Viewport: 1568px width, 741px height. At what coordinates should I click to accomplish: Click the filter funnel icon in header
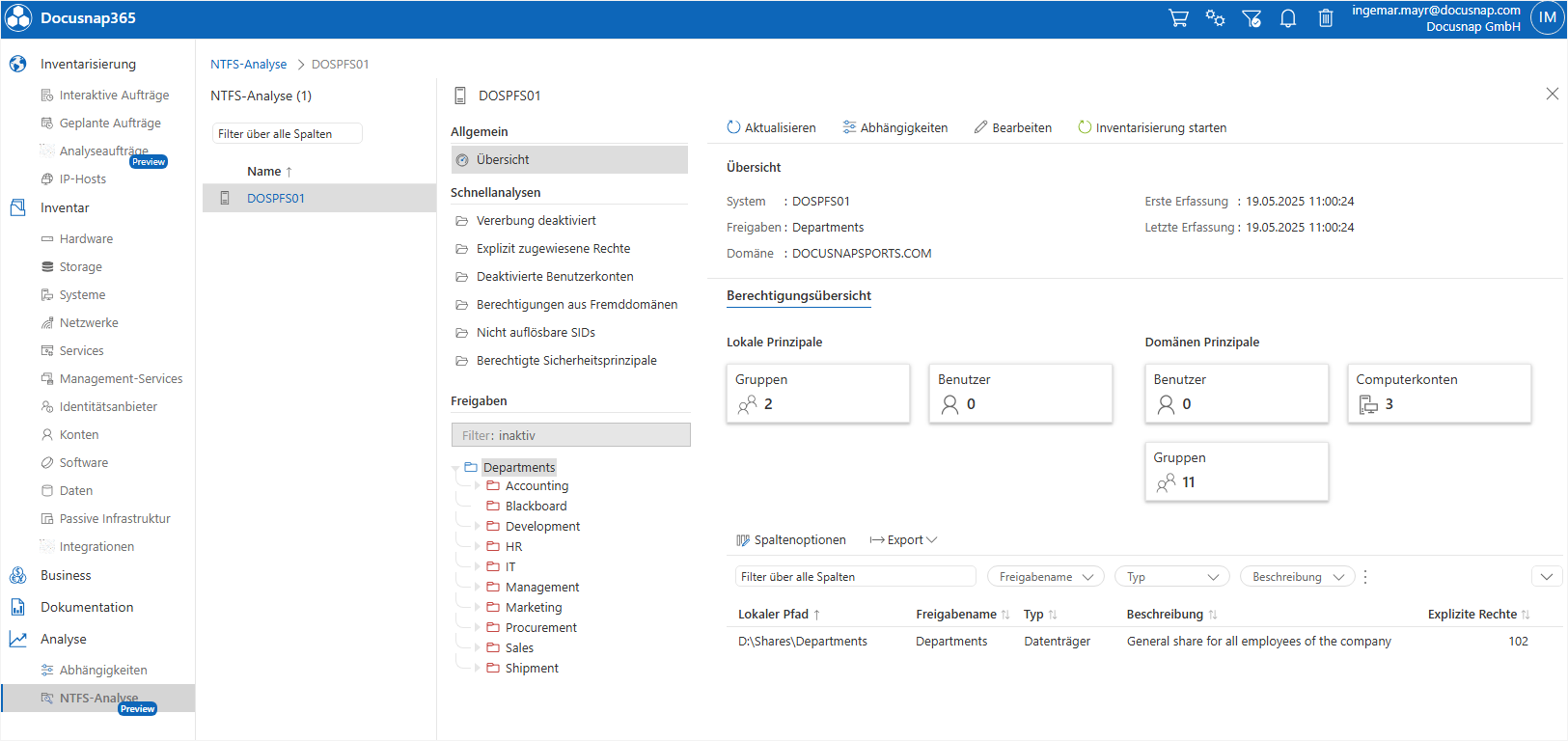pyautogui.click(x=1252, y=18)
